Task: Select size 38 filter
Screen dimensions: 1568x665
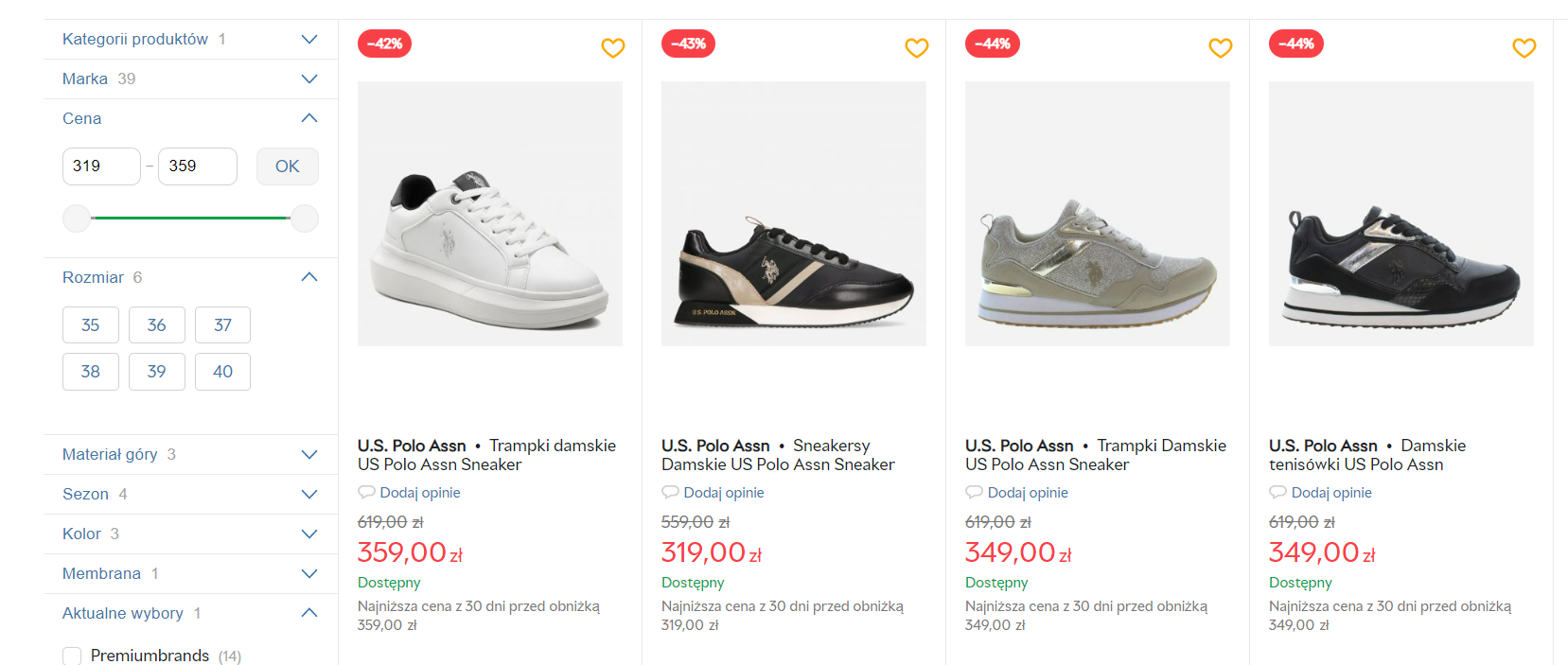Action: pyautogui.click(x=91, y=372)
